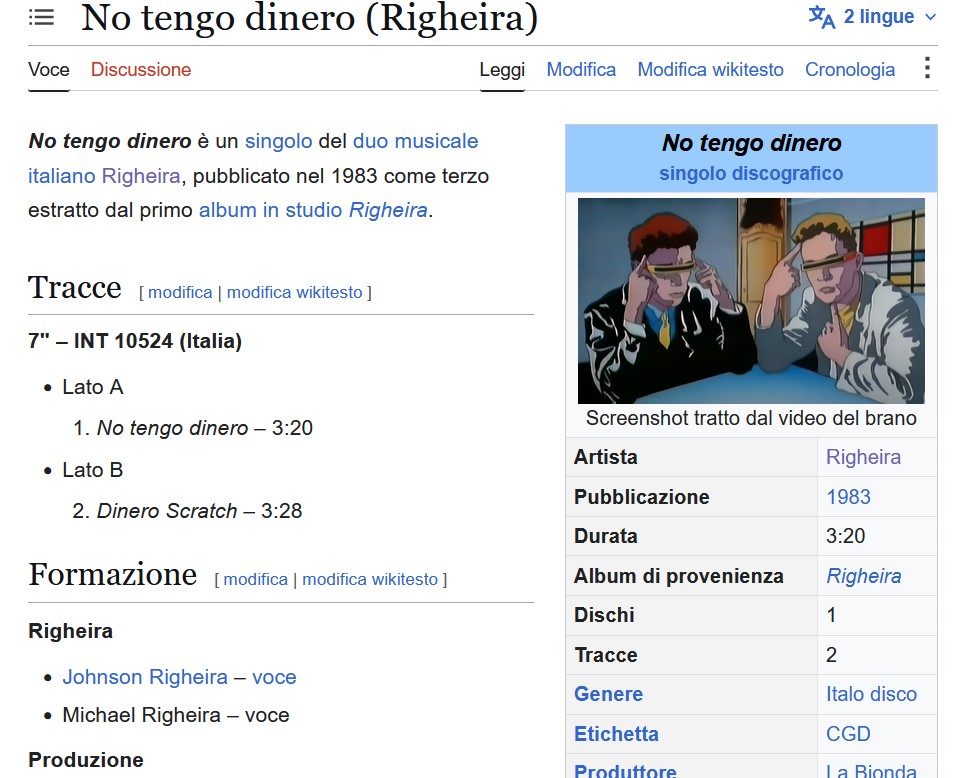
Task: Open singolo discografico link in infobox
Action: coord(751,173)
